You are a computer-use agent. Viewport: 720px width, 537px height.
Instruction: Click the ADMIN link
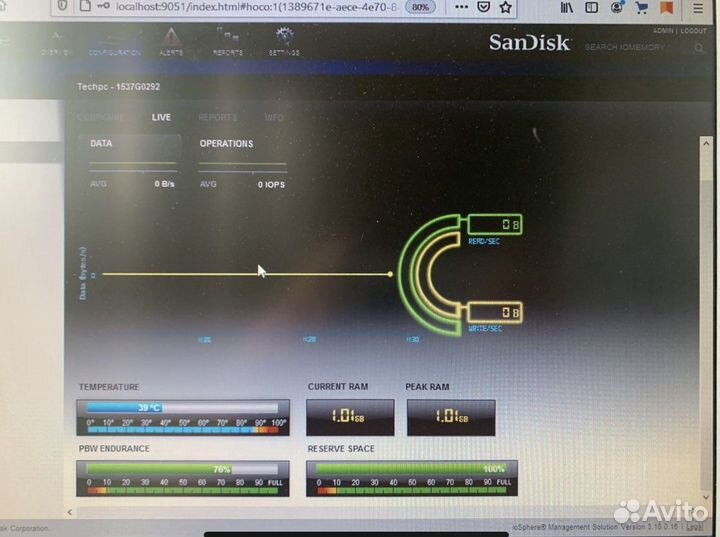[x=663, y=31]
